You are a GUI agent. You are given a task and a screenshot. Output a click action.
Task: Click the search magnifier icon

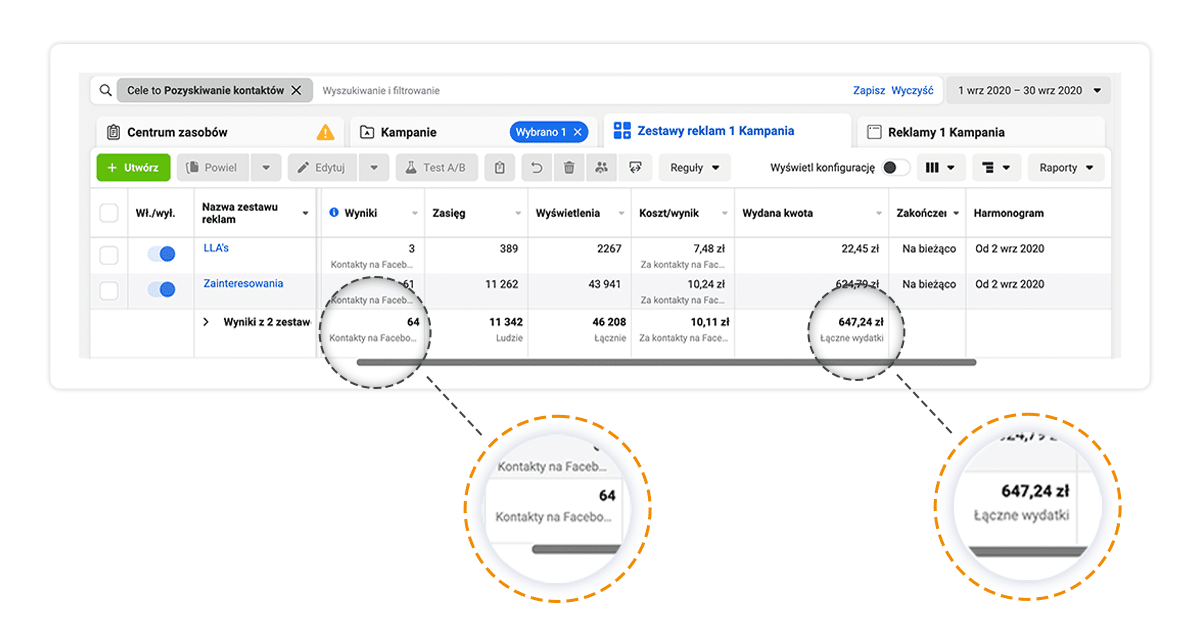(x=105, y=90)
